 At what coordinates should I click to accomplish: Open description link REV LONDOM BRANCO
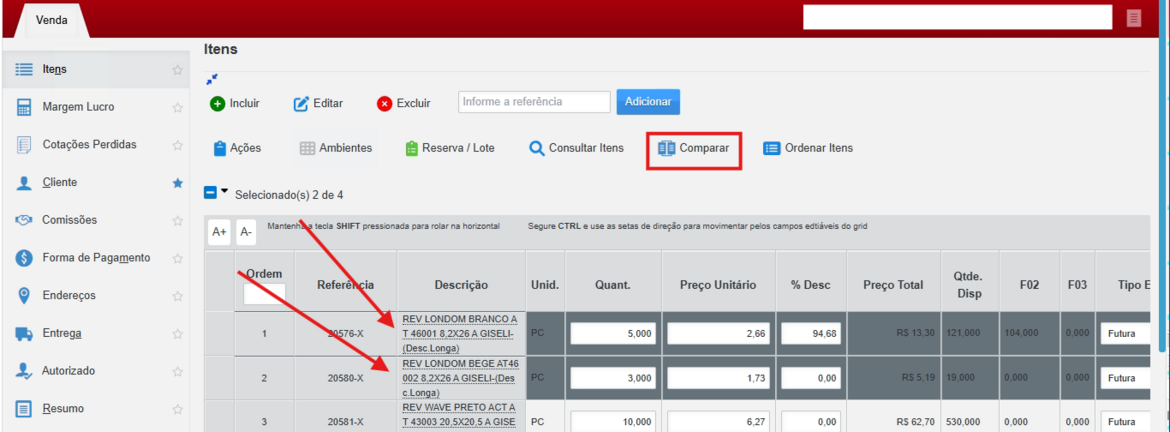pyautogui.click(x=461, y=332)
